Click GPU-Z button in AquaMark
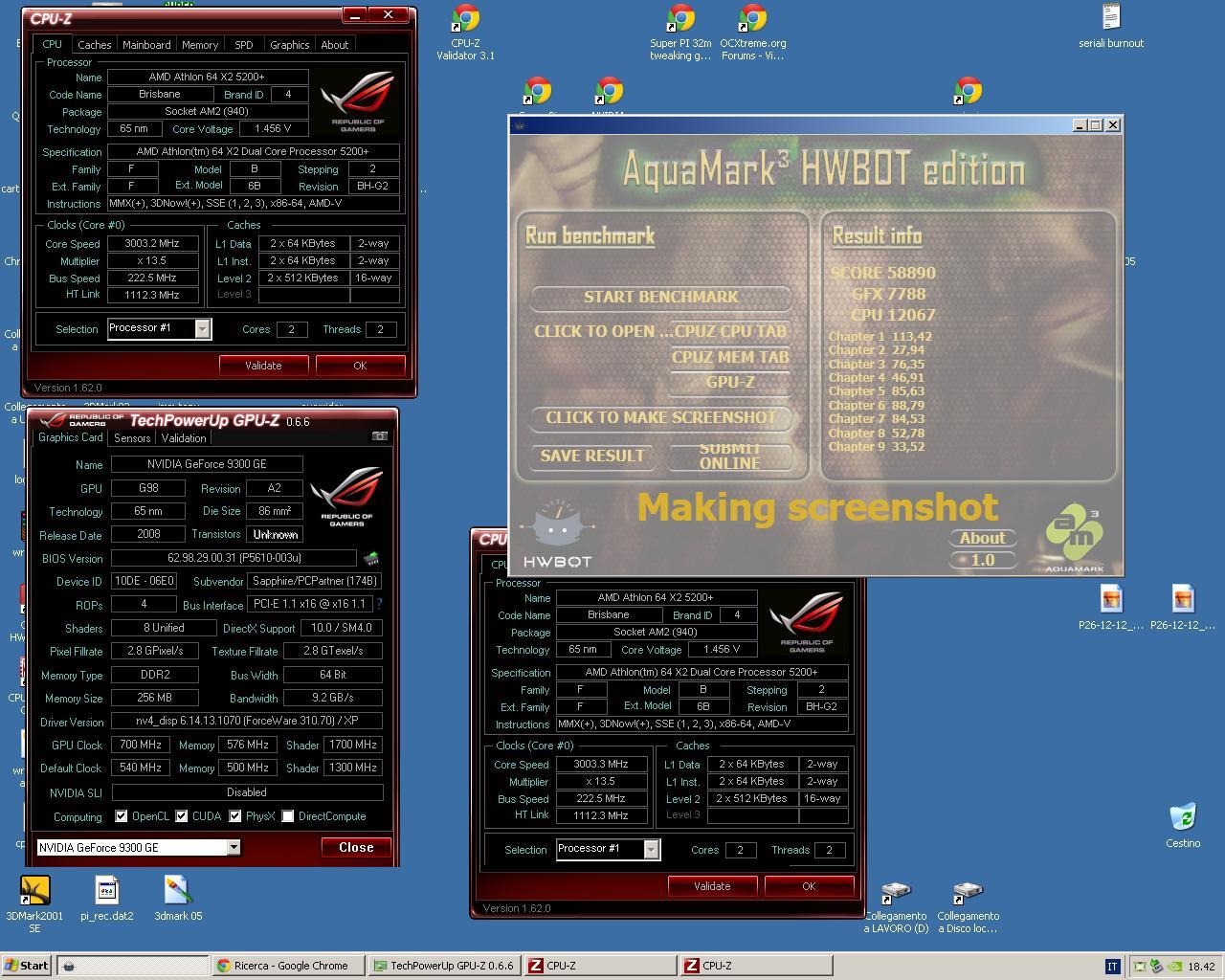This screenshot has height=980, width=1225. (x=730, y=382)
